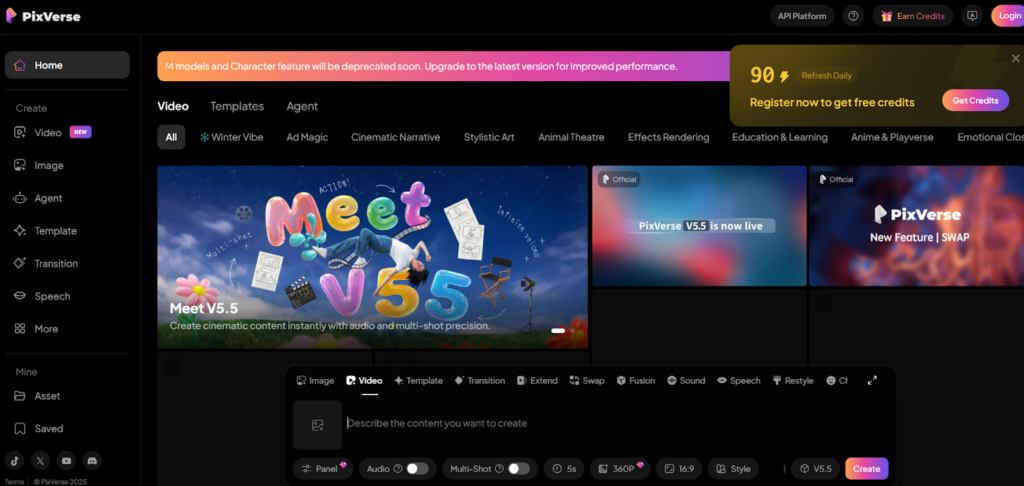This screenshot has height=486, width=1024.
Task: Click the download app icon beside Login
Action: tap(971, 16)
